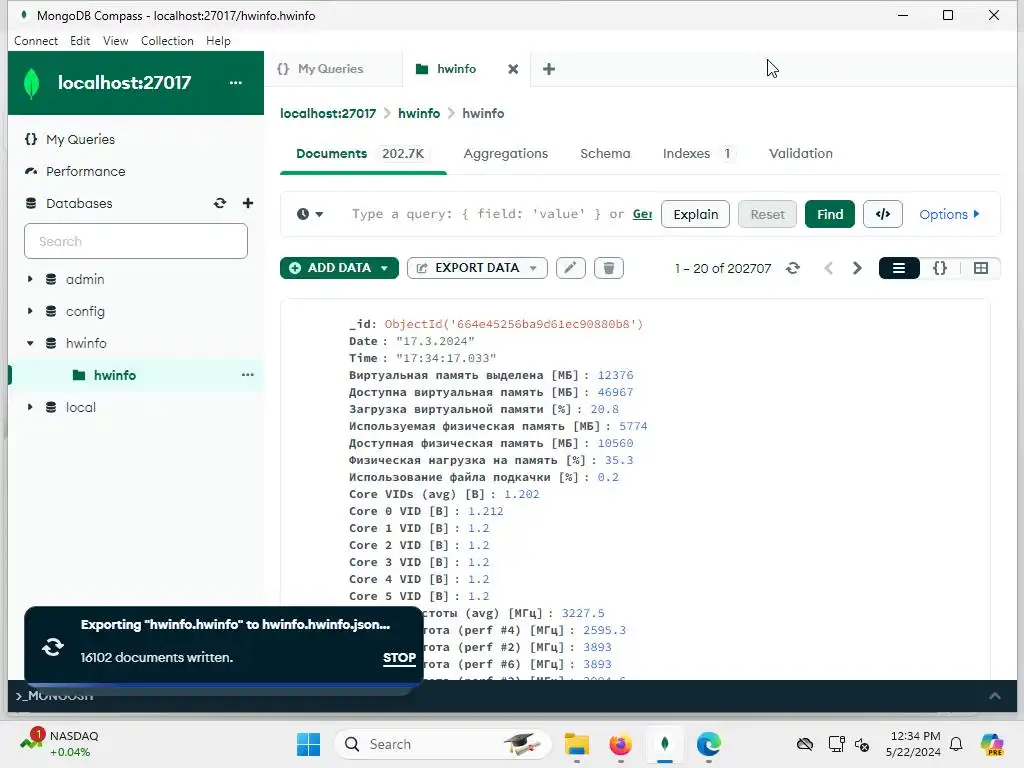The width and height of the screenshot is (1024, 768).
Task: Switch to the Indexes tab
Action: pos(698,153)
